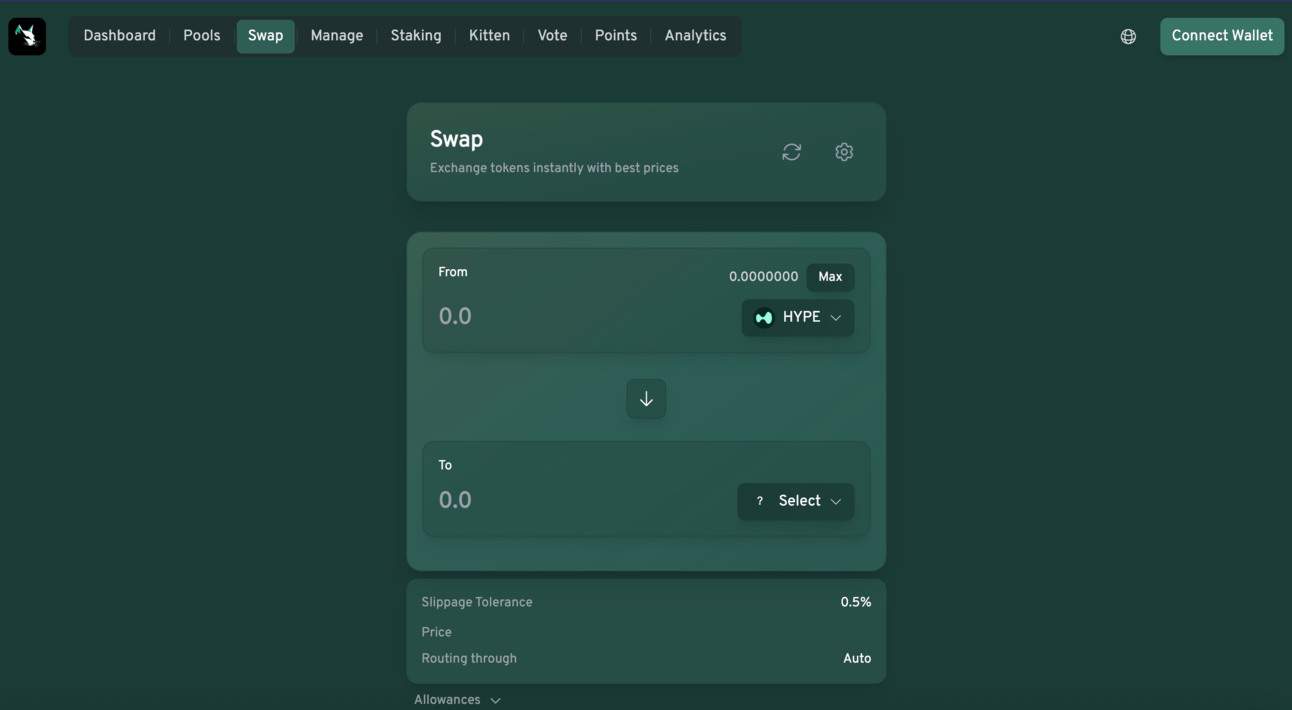Open swap settings gear icon

click(x=844, y=152)
